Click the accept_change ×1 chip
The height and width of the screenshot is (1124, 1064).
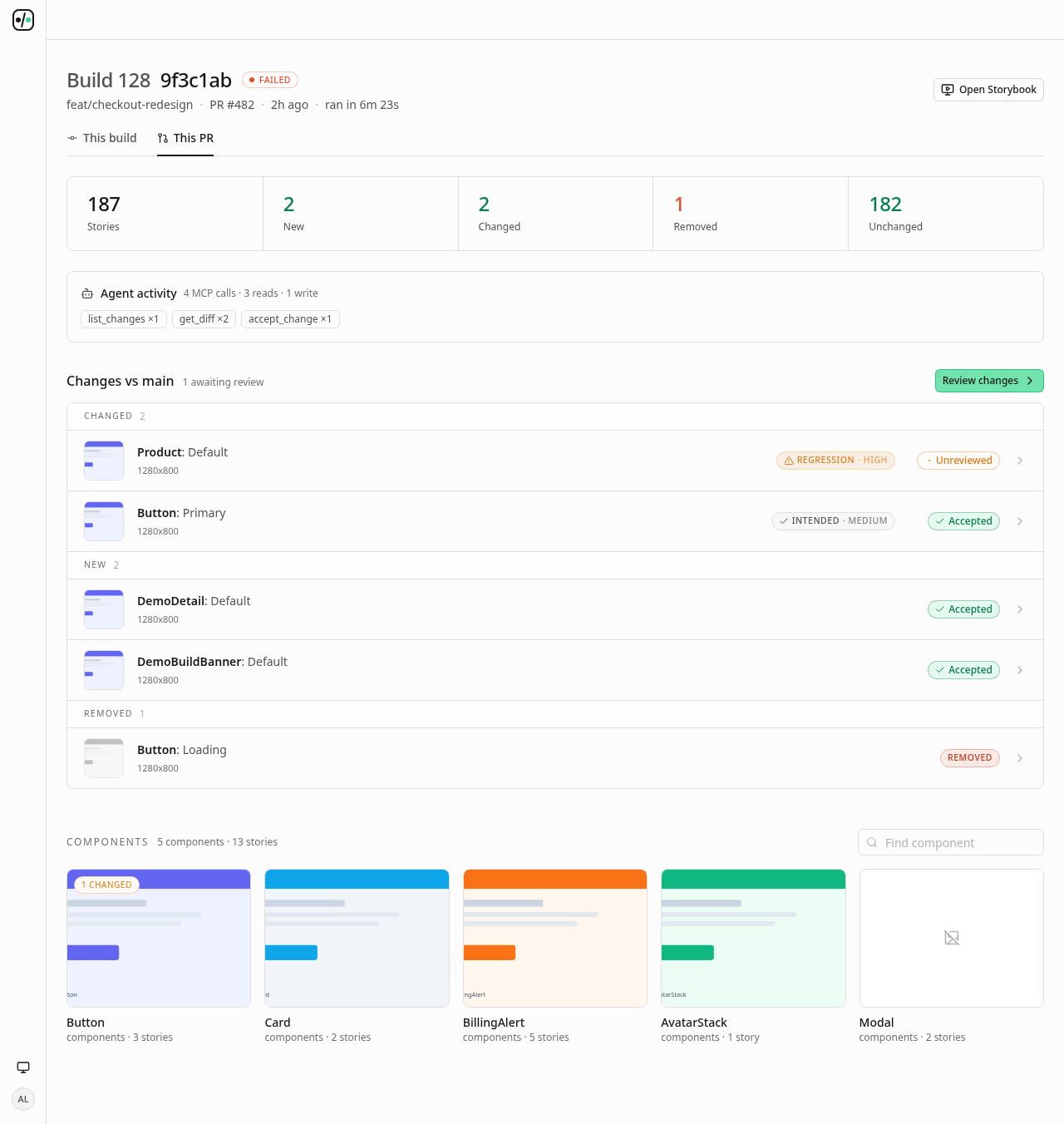[x=290, y=319]
